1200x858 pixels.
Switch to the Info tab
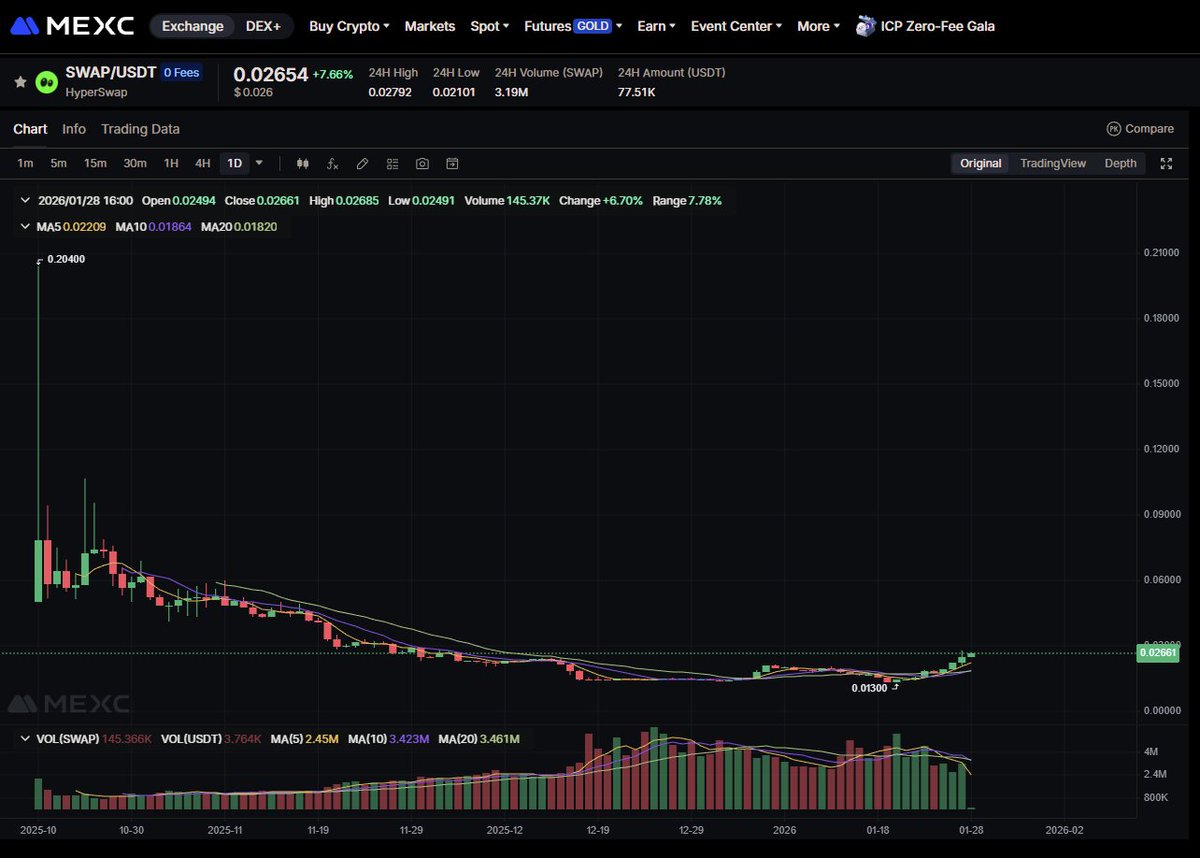(74, 129)
